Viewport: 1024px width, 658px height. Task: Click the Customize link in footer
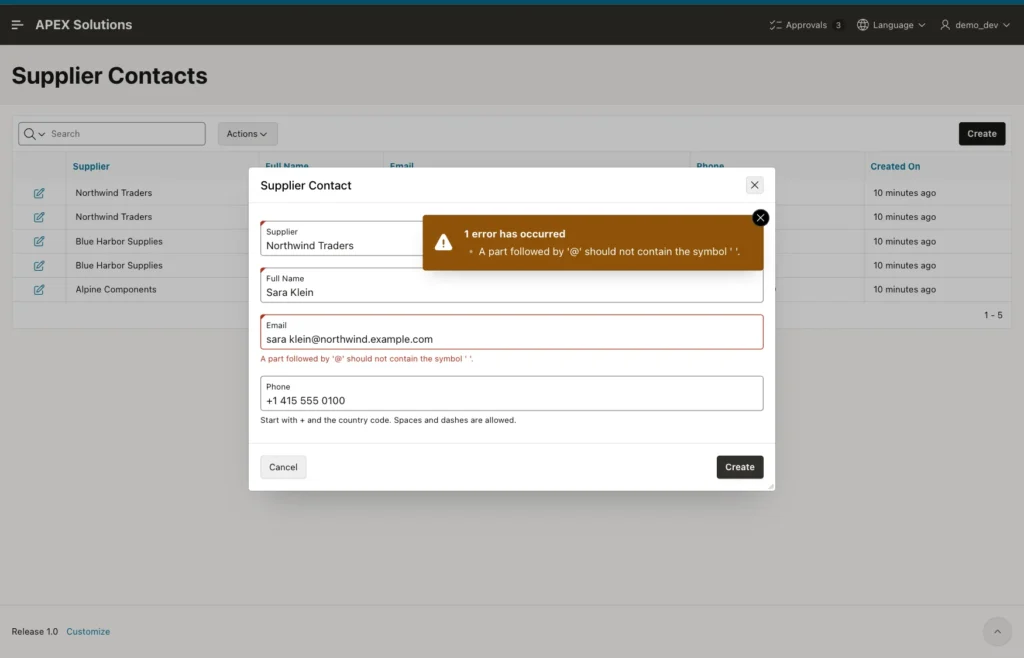(x=88, y=632)
